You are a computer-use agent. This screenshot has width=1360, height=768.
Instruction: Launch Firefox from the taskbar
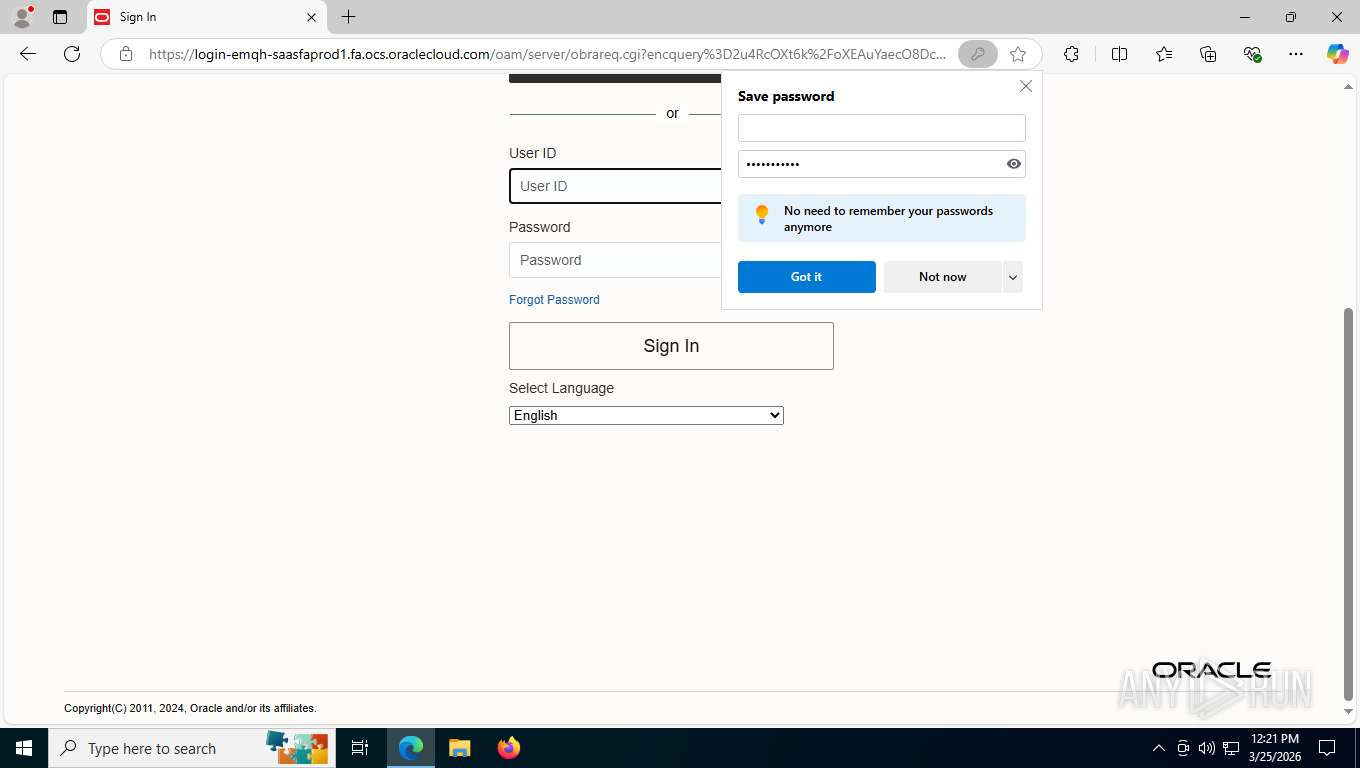coord(509,748)
